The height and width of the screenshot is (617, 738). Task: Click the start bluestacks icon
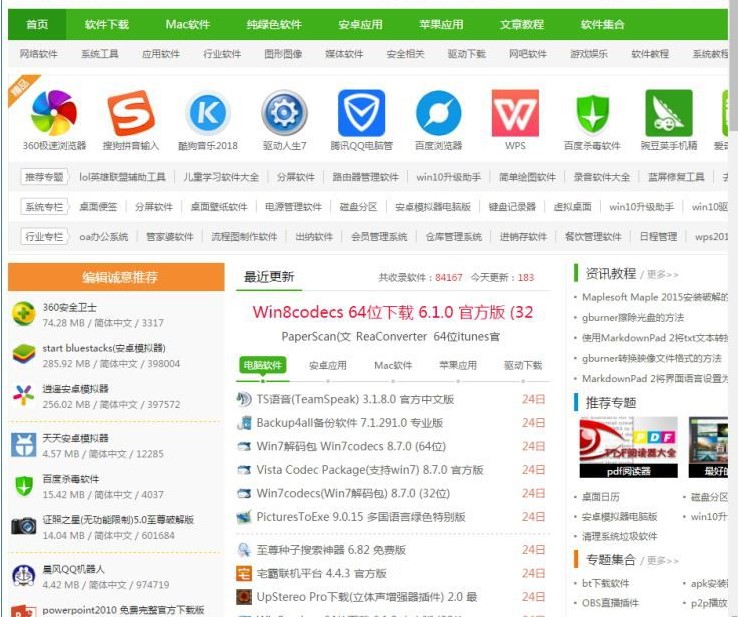[x=24, y=354]
